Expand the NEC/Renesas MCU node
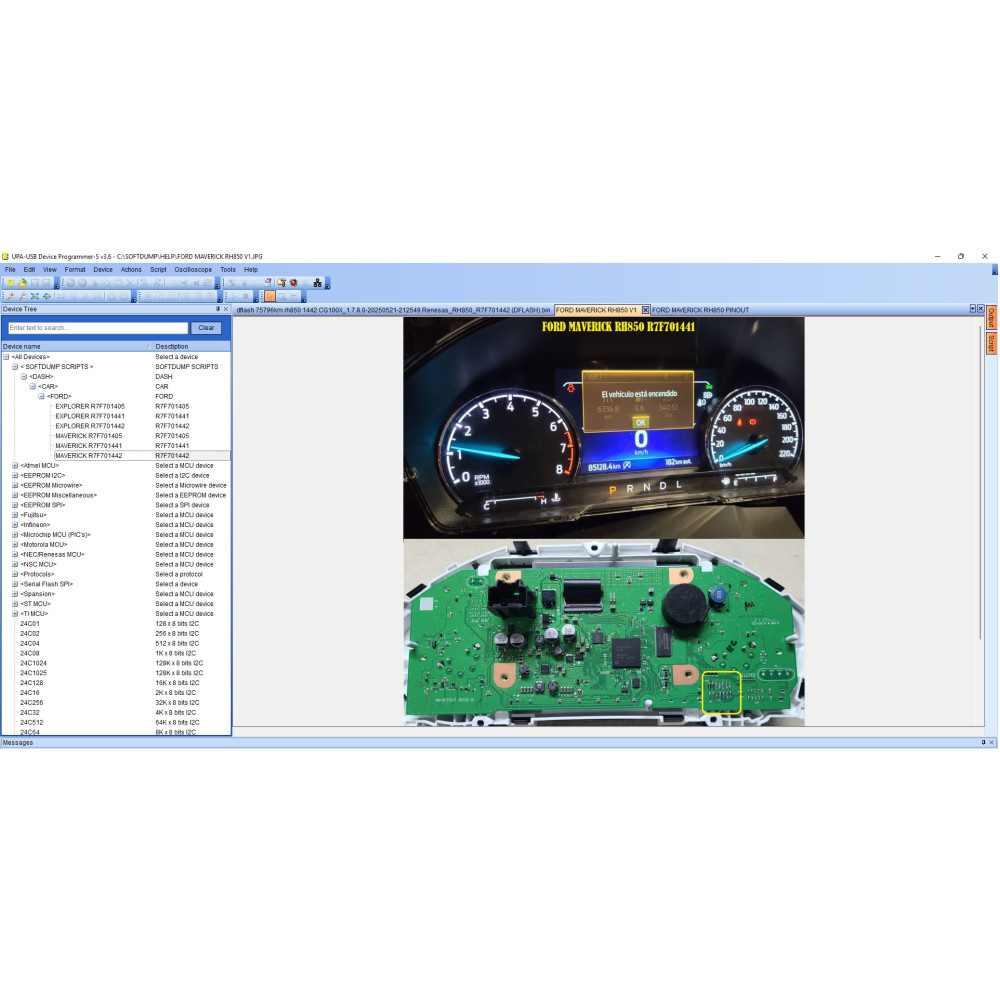Viewport: 1000px width, 1000px height. pos(15,555)
